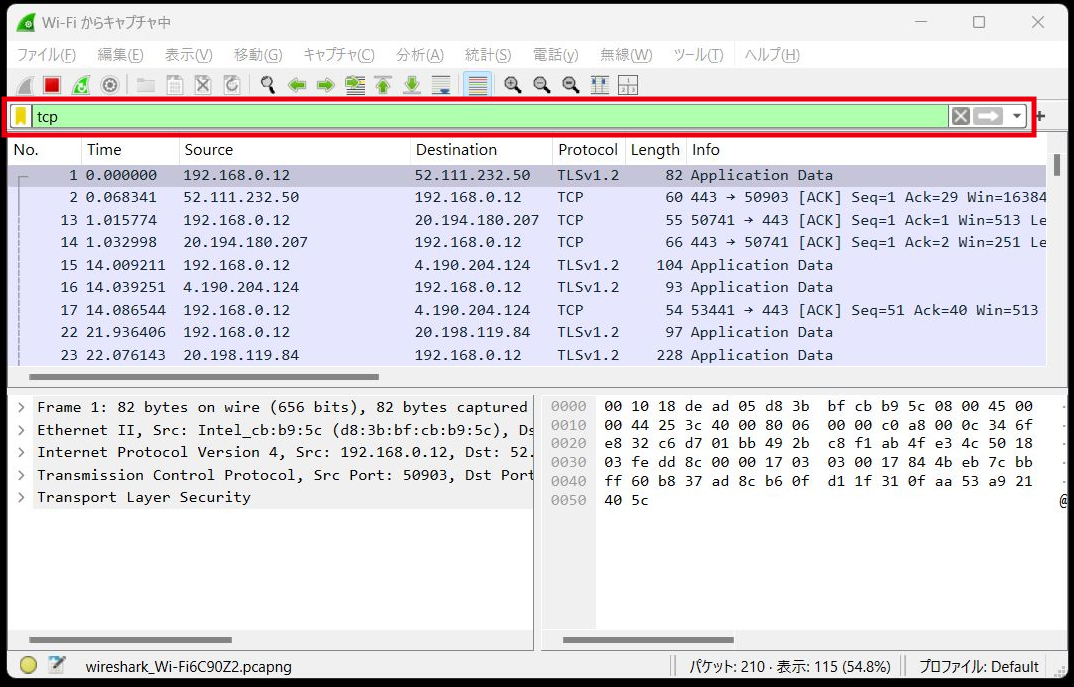Open capture options gear icon

pos(110,85)
